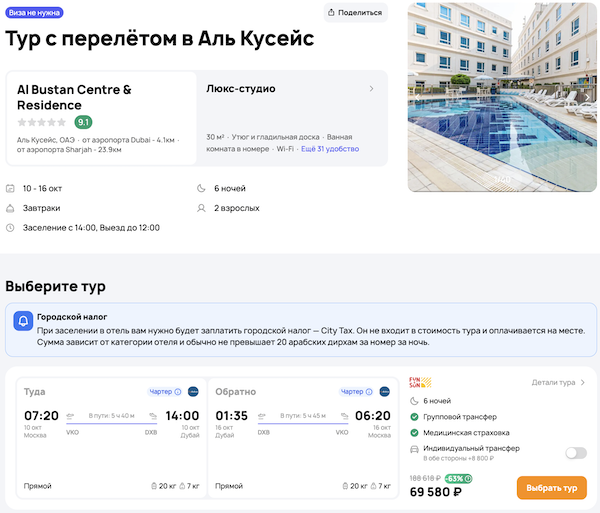Click the Поделиться share button
The width and height of the screenshot is (600, 513).
(x=355, y=13)
